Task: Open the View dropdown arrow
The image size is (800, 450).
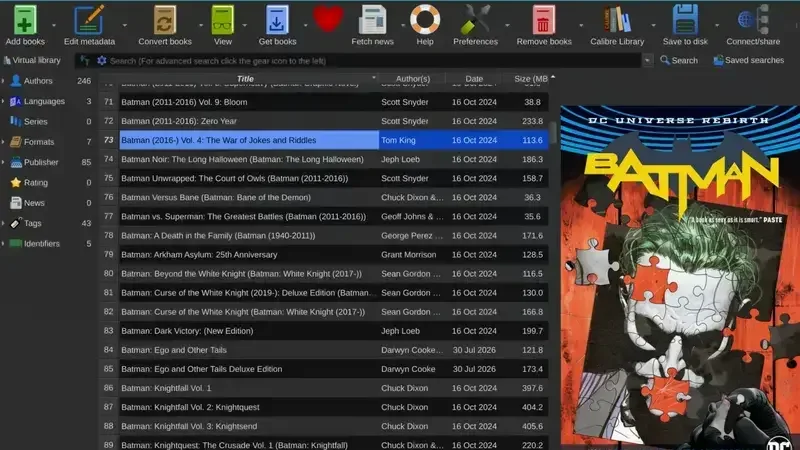Action: (x=244, y=24)
